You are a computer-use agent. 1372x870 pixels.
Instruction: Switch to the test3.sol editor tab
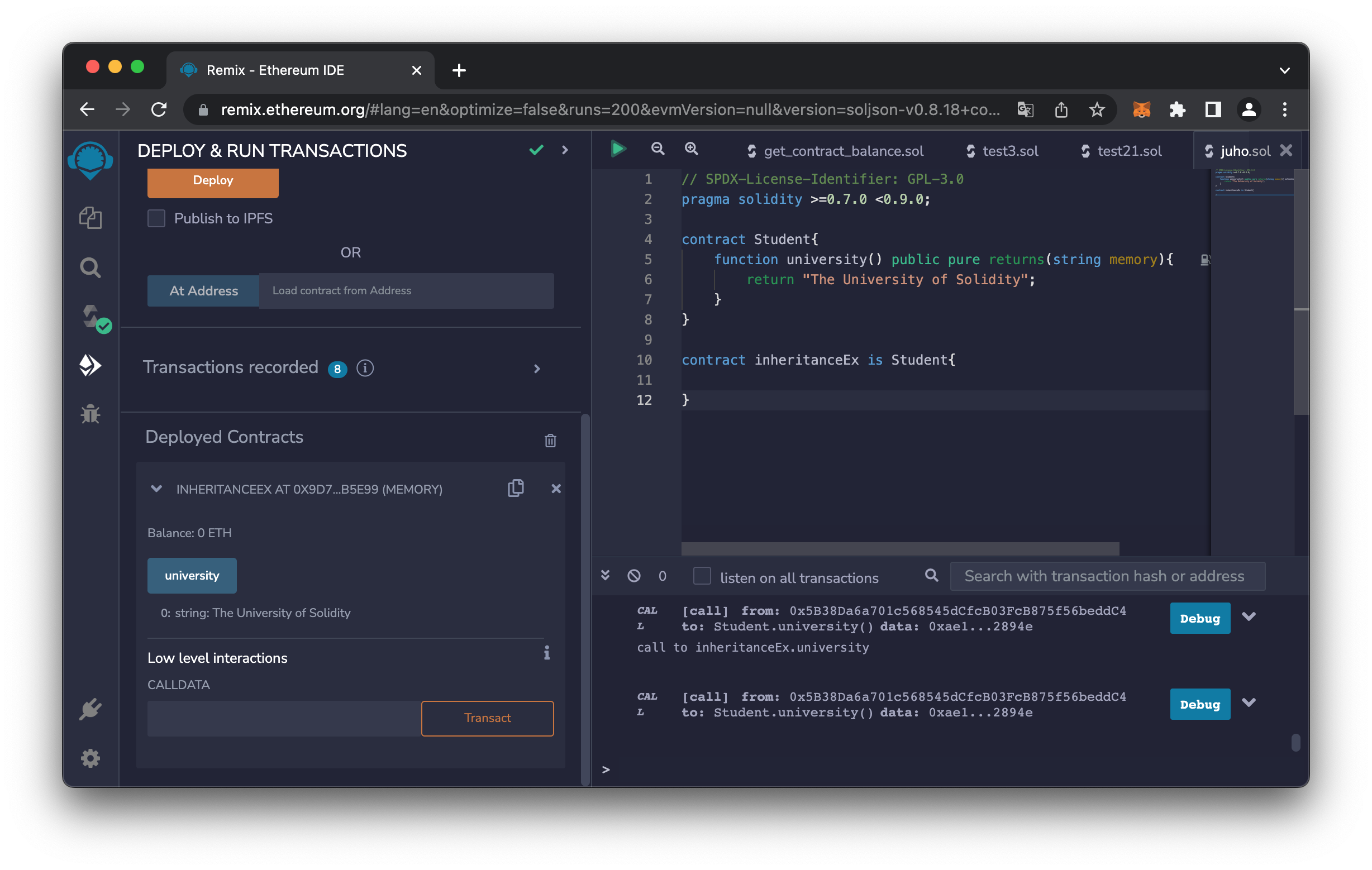point(1009,151)
